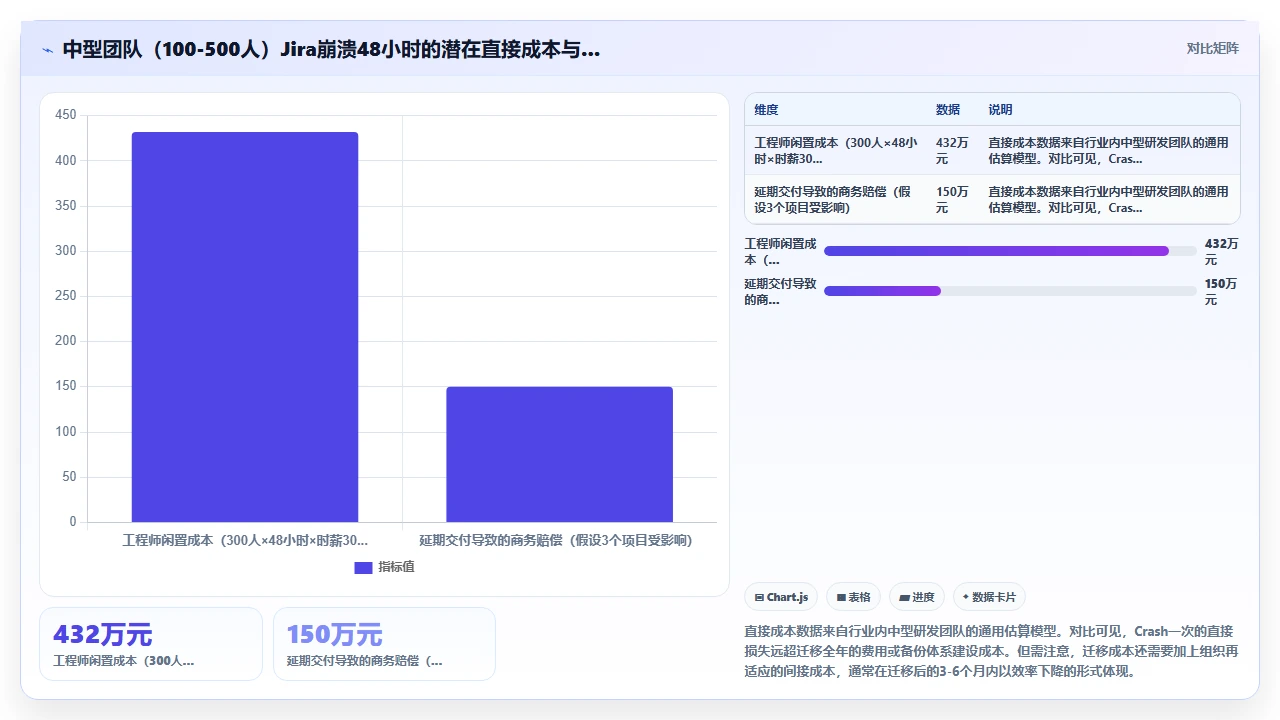Click the y-axis value 250
Screen dimensions: 1280x720
pyautogui.click(x=66, y=296)
